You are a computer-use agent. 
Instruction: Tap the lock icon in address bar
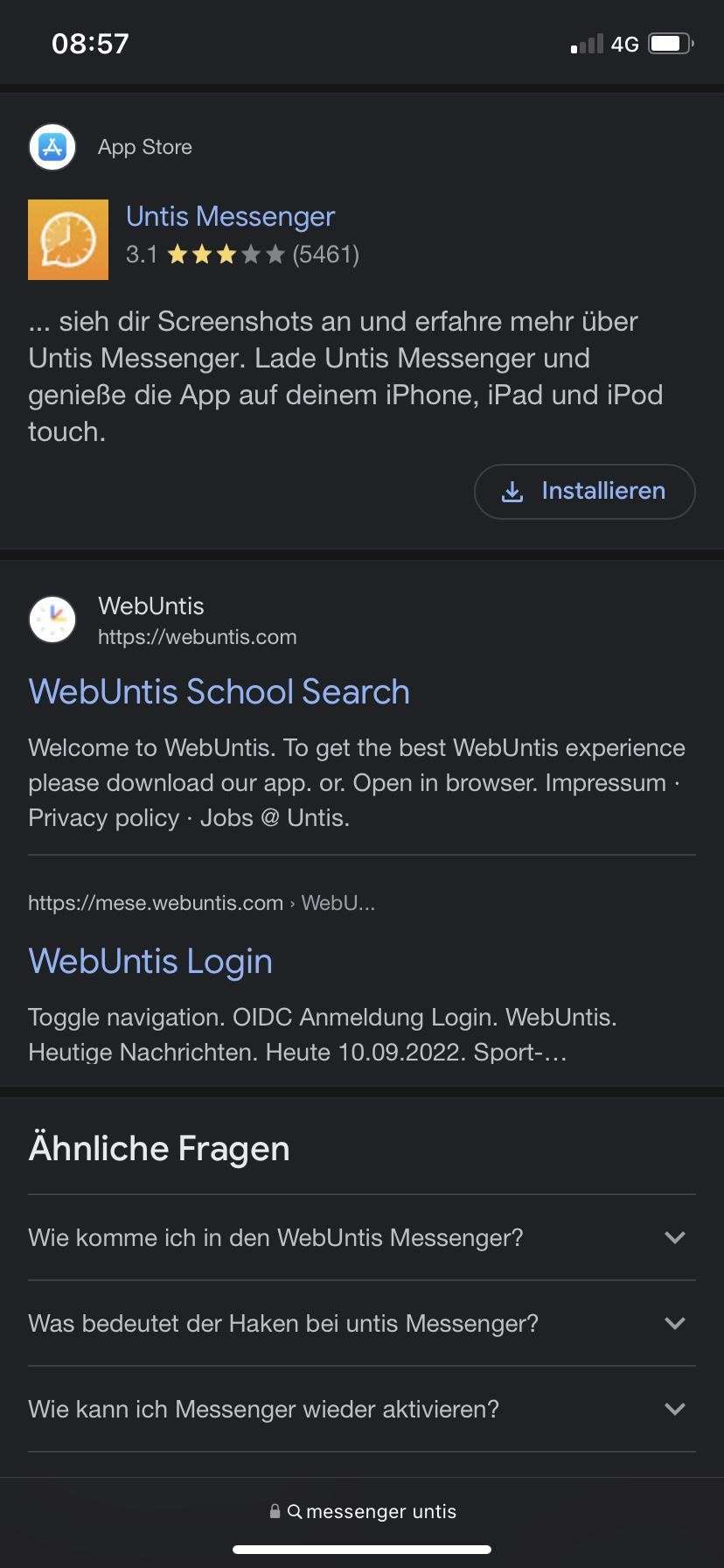[x=275, y=1511]
